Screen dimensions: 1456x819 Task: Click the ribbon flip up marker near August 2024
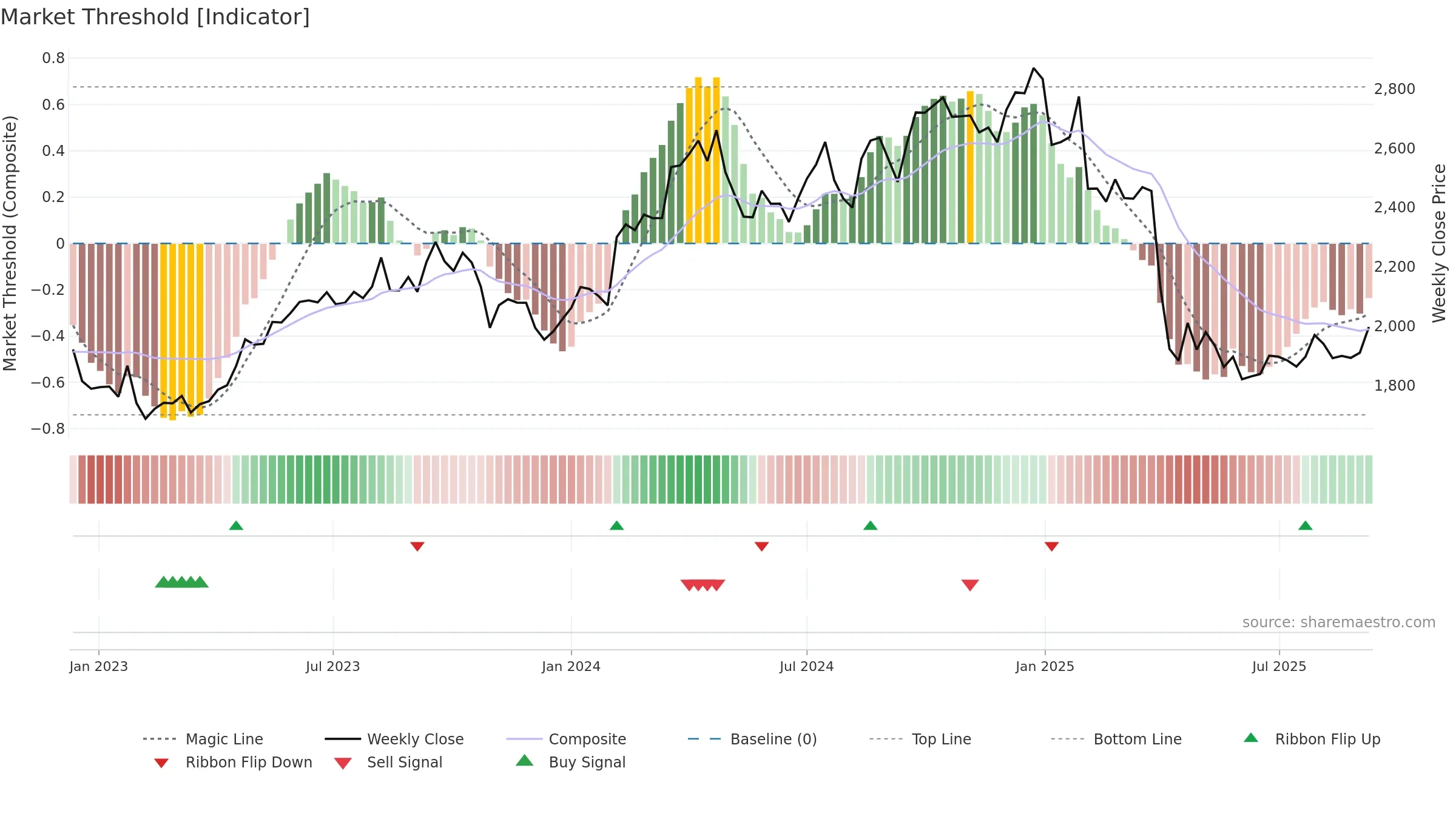[871, 525]
